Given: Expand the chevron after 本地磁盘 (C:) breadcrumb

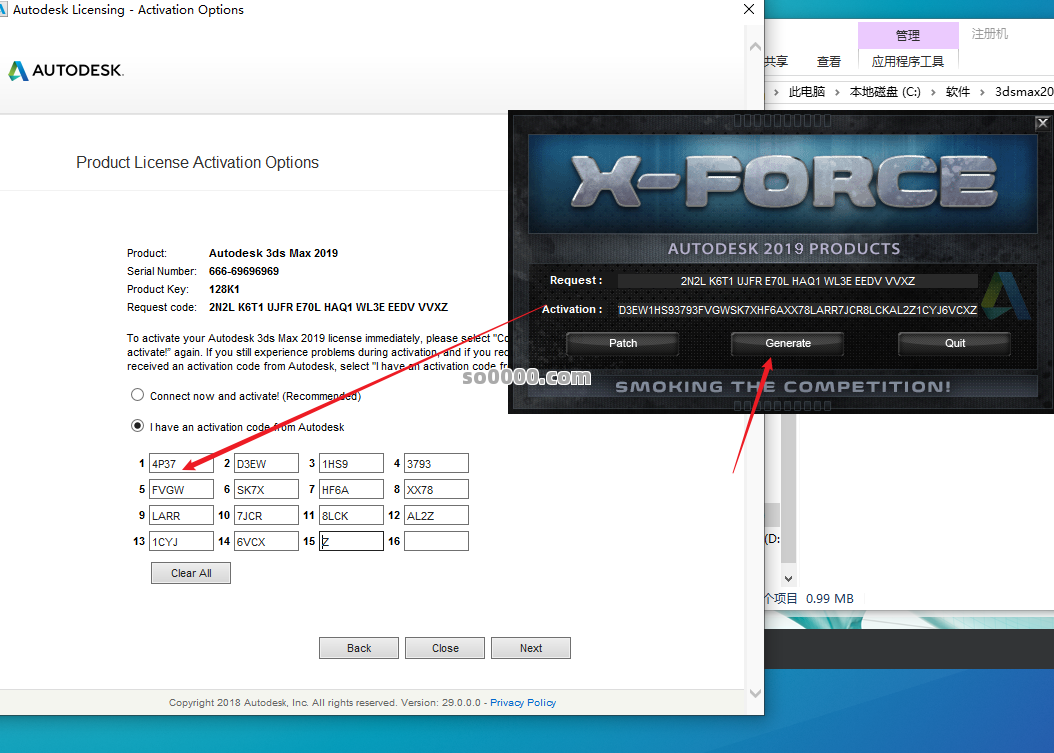Looking at the screenshot, I should pyautogui.click(x=933, y=92).
